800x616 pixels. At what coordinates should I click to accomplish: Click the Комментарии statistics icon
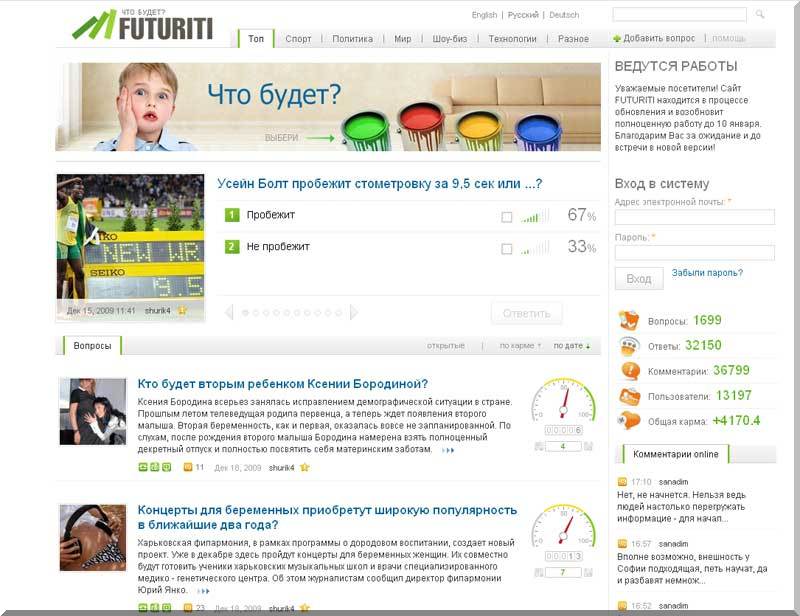pyautogui.click(x=629, y=371)
